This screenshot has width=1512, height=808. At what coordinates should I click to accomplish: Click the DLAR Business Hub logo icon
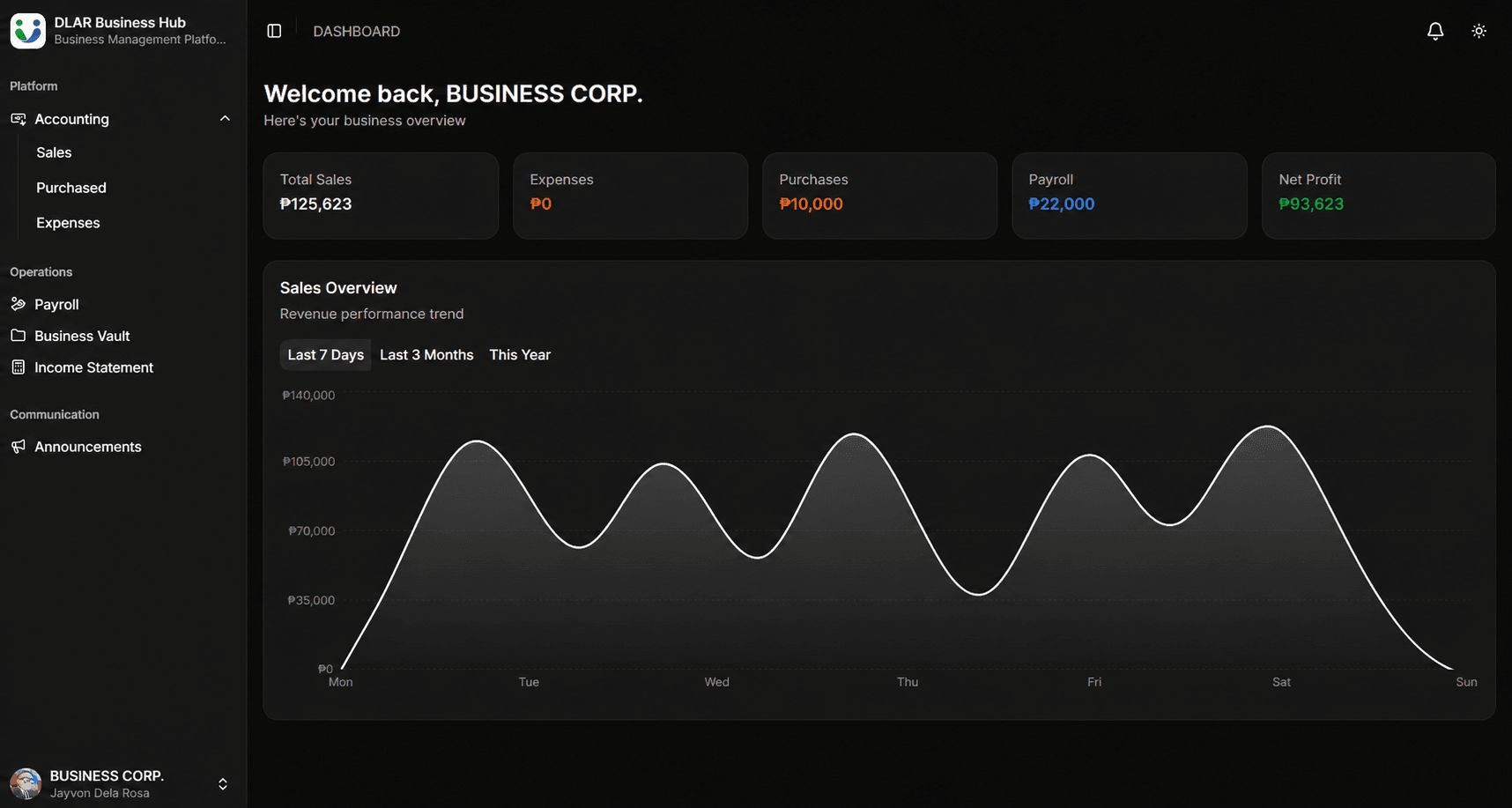tap(27, 31)
